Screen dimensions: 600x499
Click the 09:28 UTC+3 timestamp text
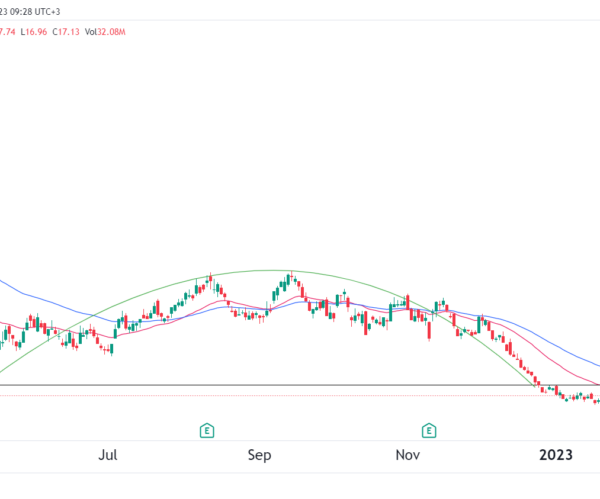(35, 12)
